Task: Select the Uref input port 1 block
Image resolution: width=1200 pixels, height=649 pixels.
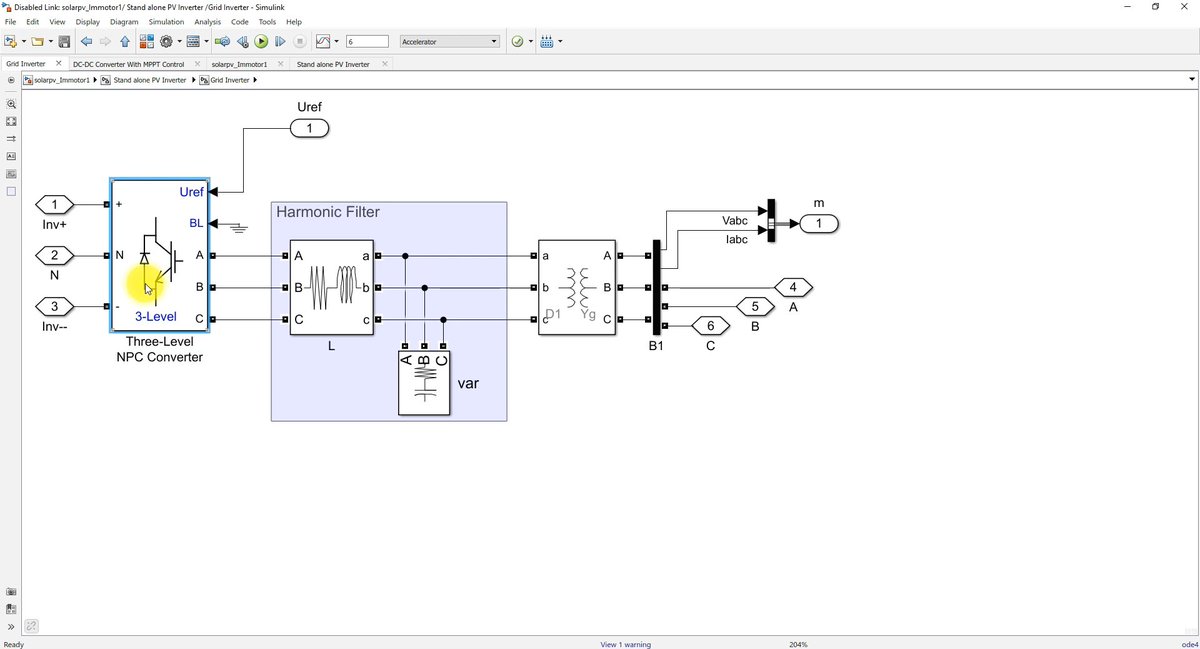Action: (x=309, y=128)
